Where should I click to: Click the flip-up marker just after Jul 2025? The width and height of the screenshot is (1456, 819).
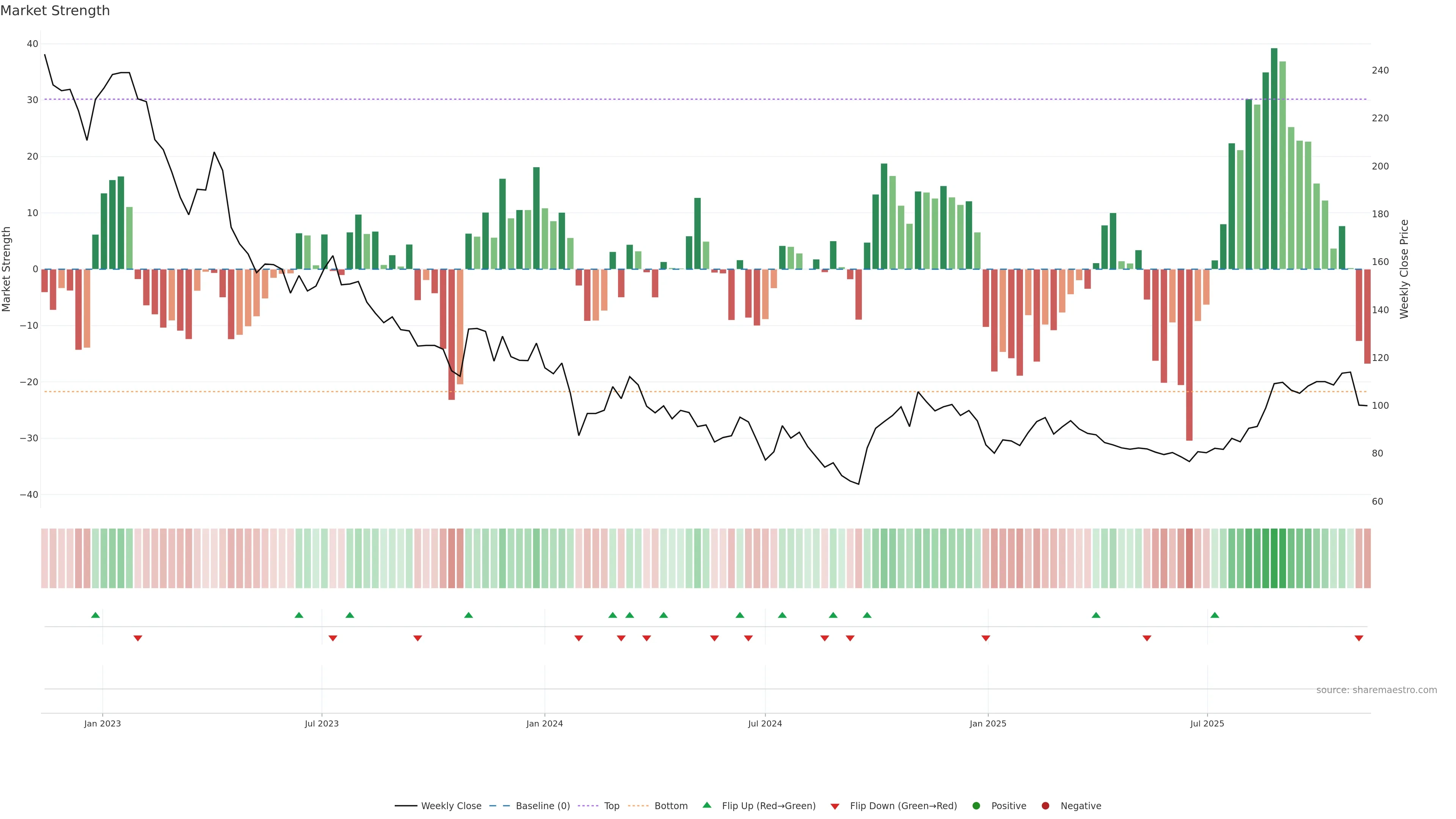[x=1214, y=615]
